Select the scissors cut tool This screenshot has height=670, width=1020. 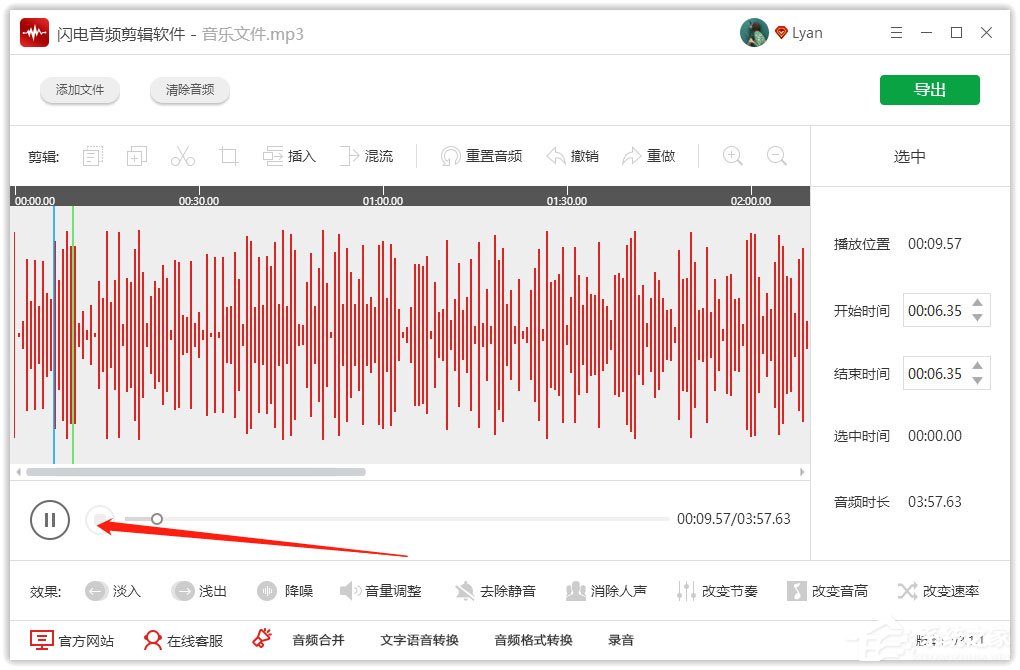tap(182, 155)
